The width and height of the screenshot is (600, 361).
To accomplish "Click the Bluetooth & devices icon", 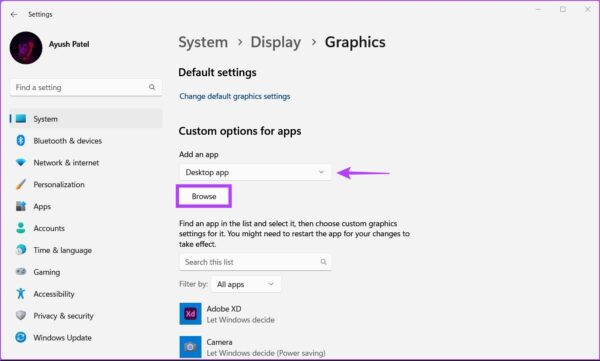I will coord(21,140).
